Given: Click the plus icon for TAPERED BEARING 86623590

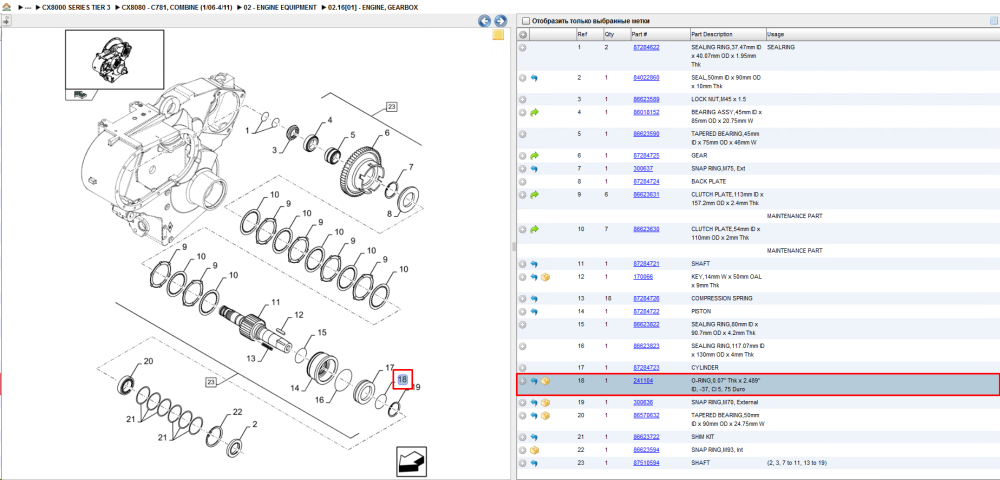Looking at the screenshot, I should pos(522,135).
